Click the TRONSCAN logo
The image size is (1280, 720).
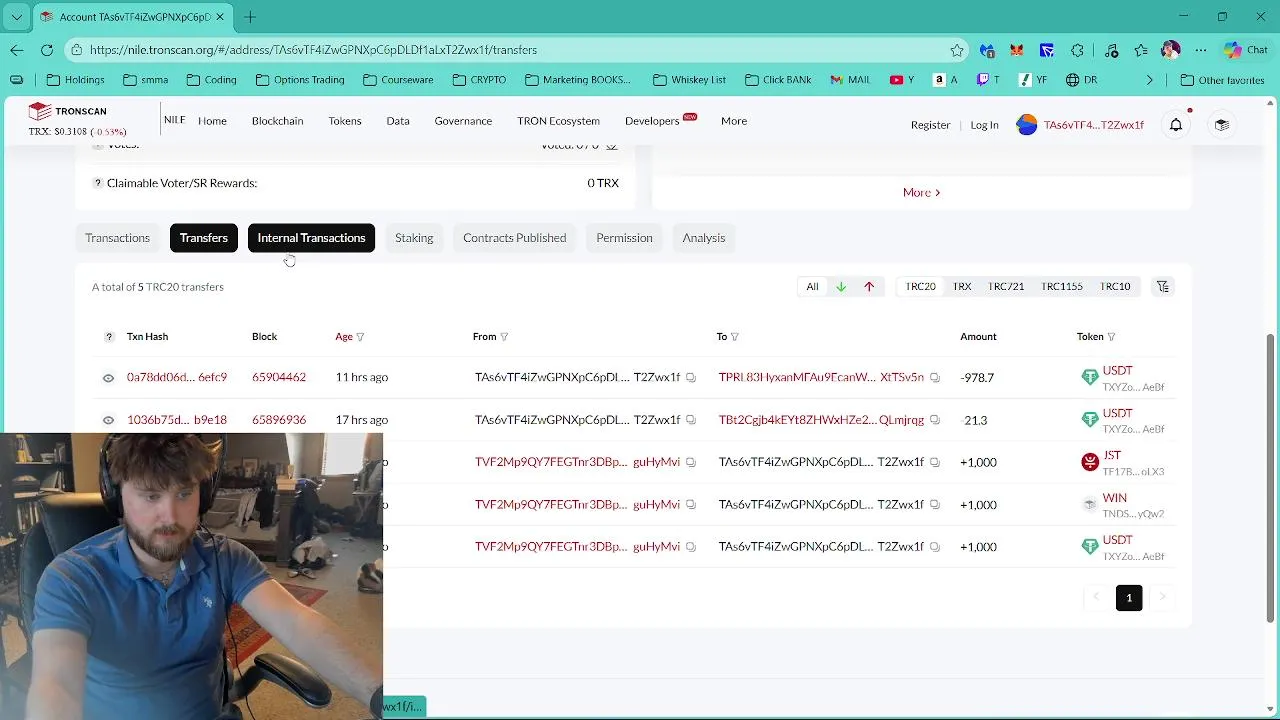pyautogui.click(x=68, y=111)
